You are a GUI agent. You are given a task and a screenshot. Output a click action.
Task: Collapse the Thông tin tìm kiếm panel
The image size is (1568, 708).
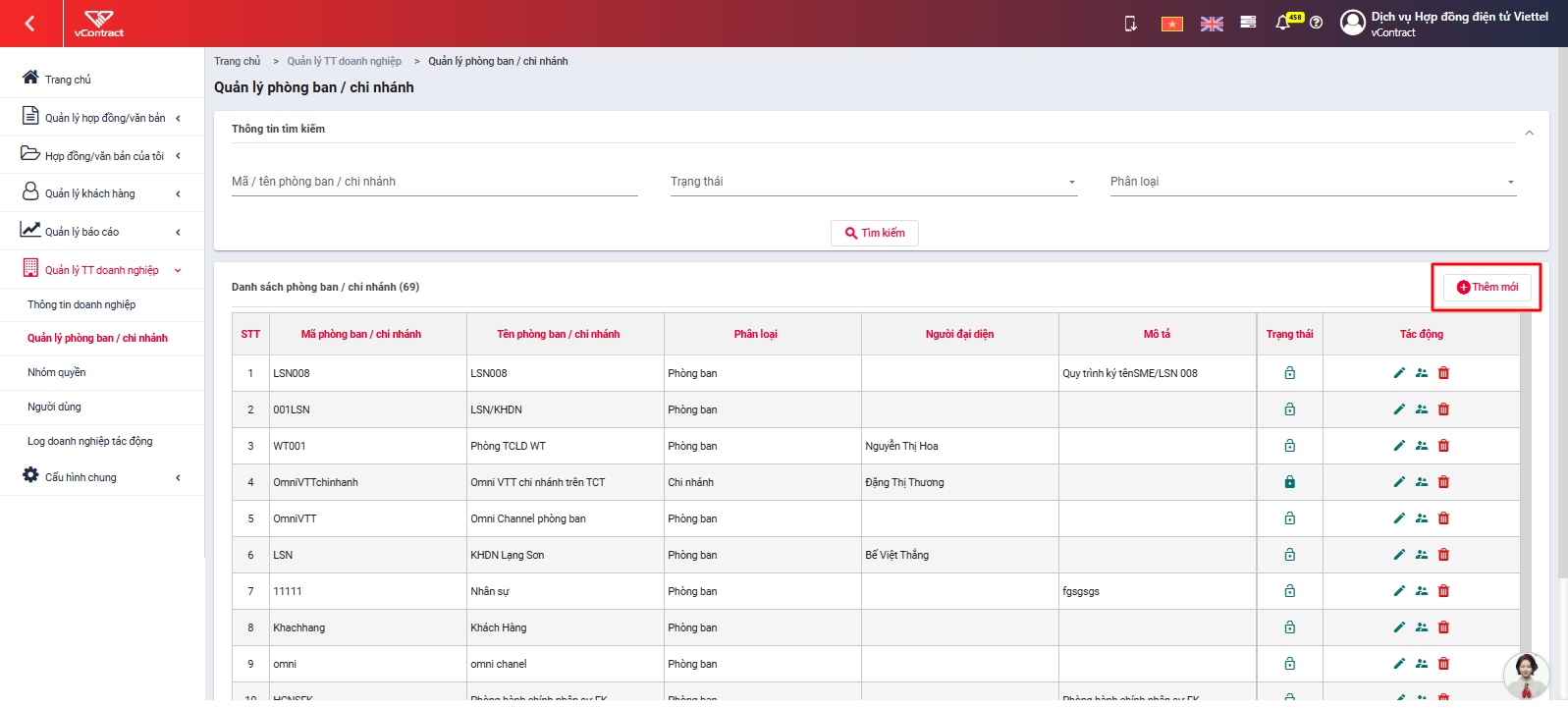(1529, 133)
